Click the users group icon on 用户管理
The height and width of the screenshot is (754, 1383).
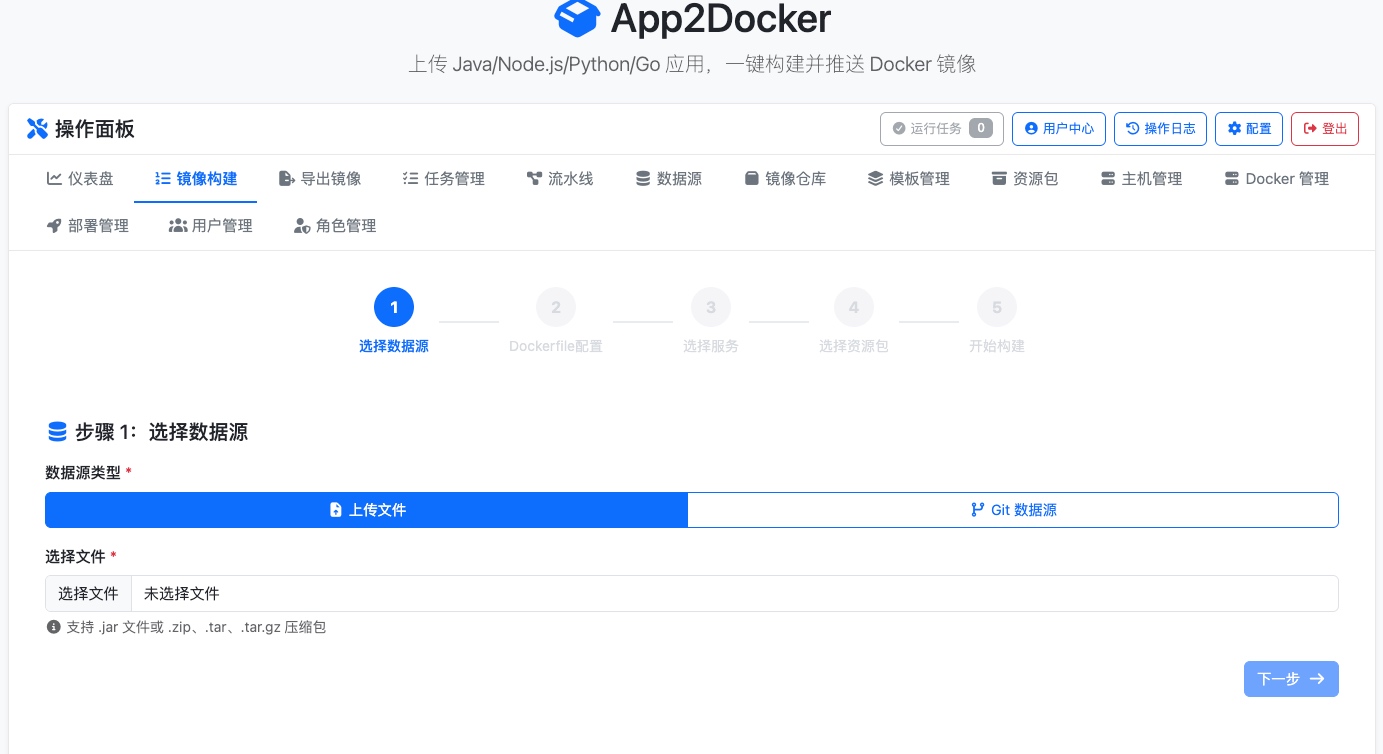click(x=178, y=226)
